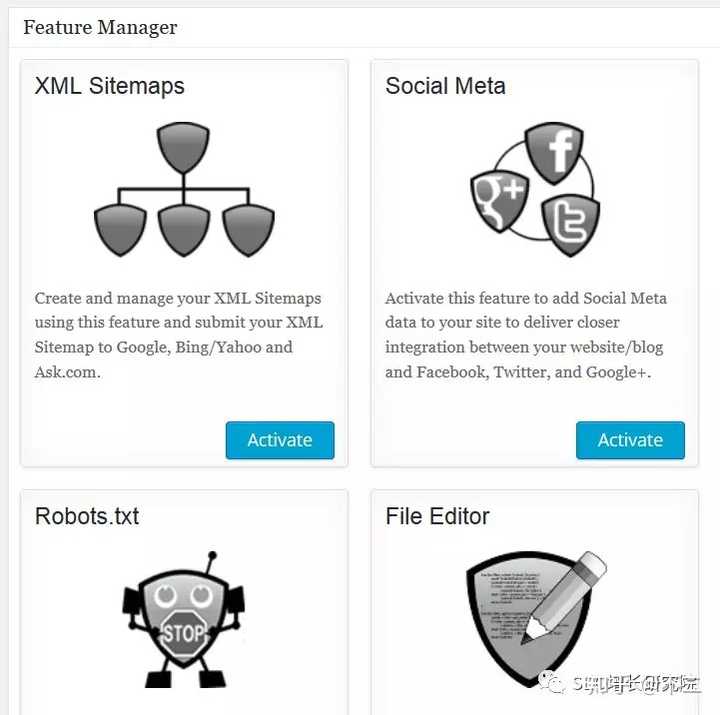Click the Feature Manager panel heading

[x=100, y=27]
